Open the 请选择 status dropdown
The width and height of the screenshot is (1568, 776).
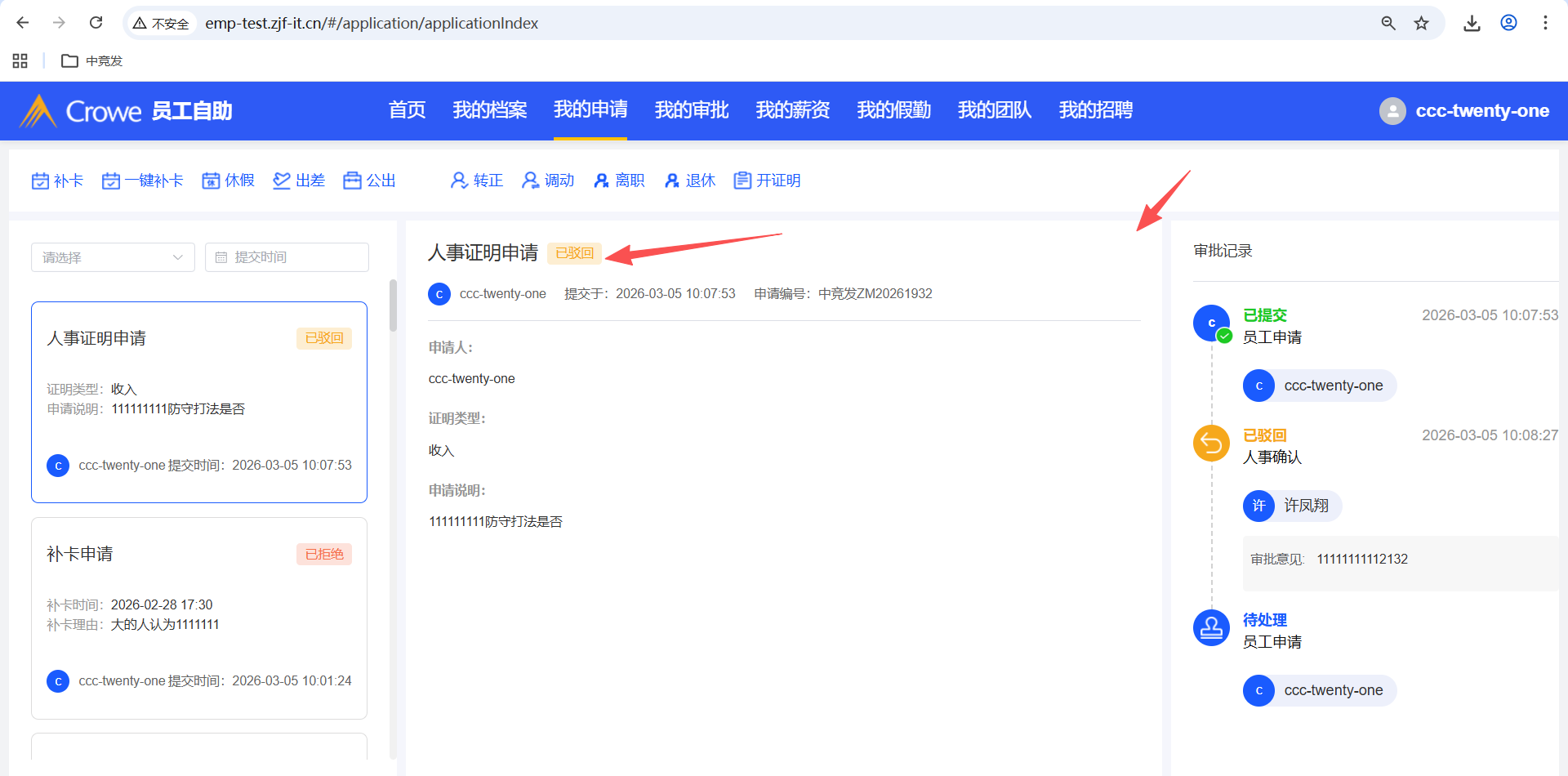[x=113, y=257]
